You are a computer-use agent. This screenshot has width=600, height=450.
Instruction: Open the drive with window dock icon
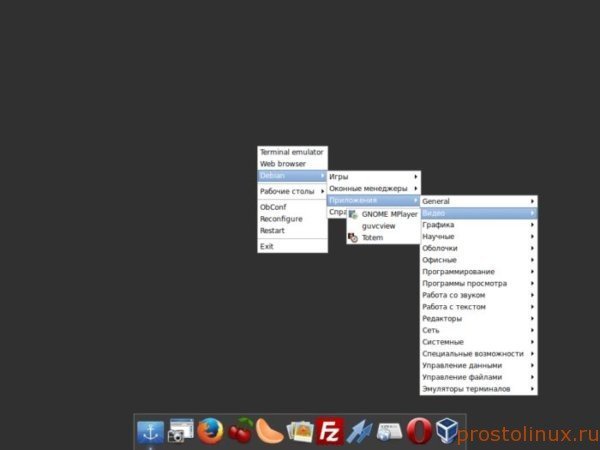point(389,432)
